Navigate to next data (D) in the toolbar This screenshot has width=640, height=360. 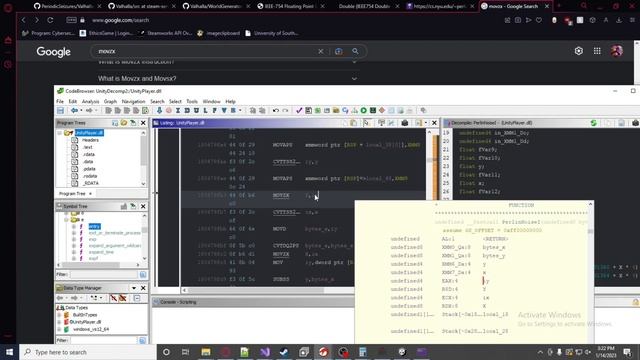[187, 111]
